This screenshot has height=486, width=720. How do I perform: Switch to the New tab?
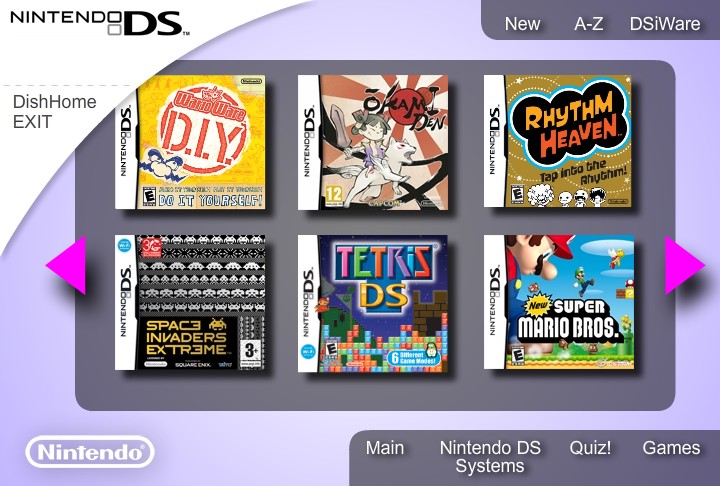click(x=522, y=24)
